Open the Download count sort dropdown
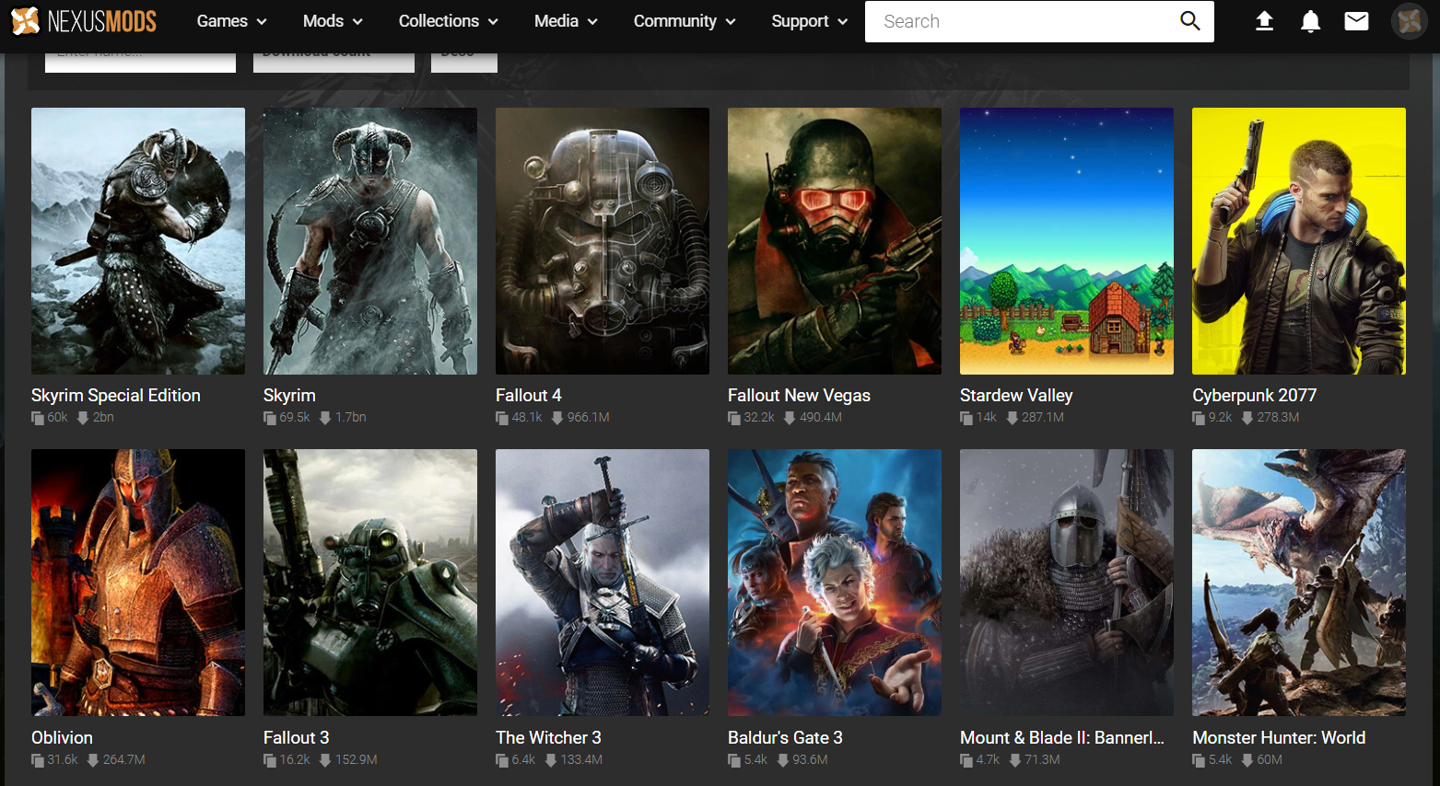 tap(334, 62)
